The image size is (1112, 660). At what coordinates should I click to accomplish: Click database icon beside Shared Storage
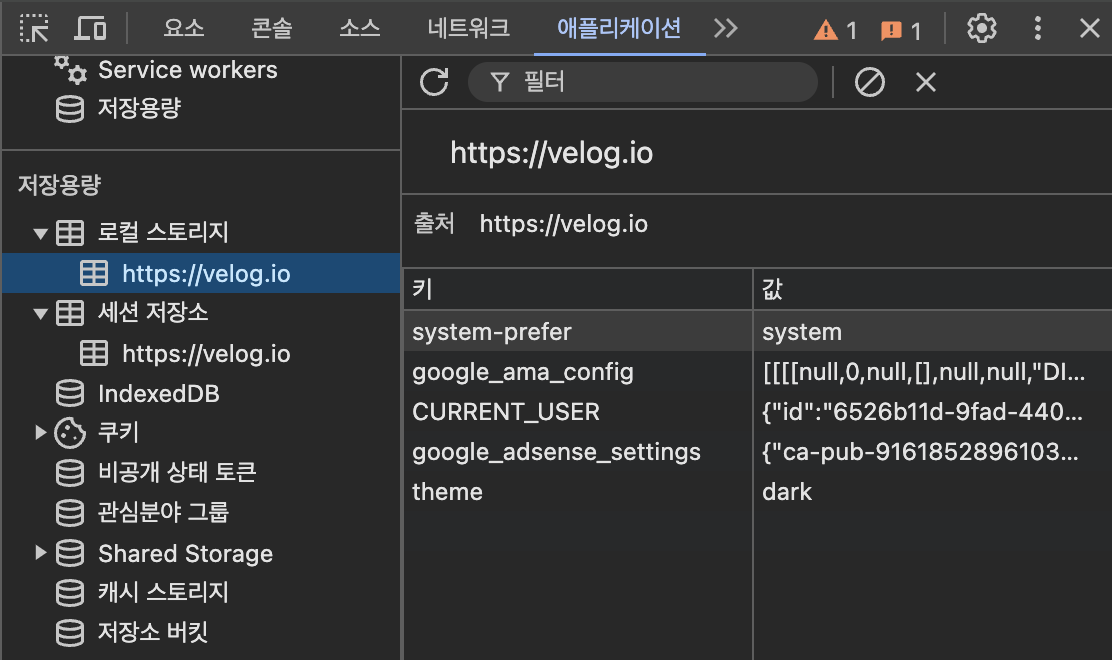[x=70, y=553]
